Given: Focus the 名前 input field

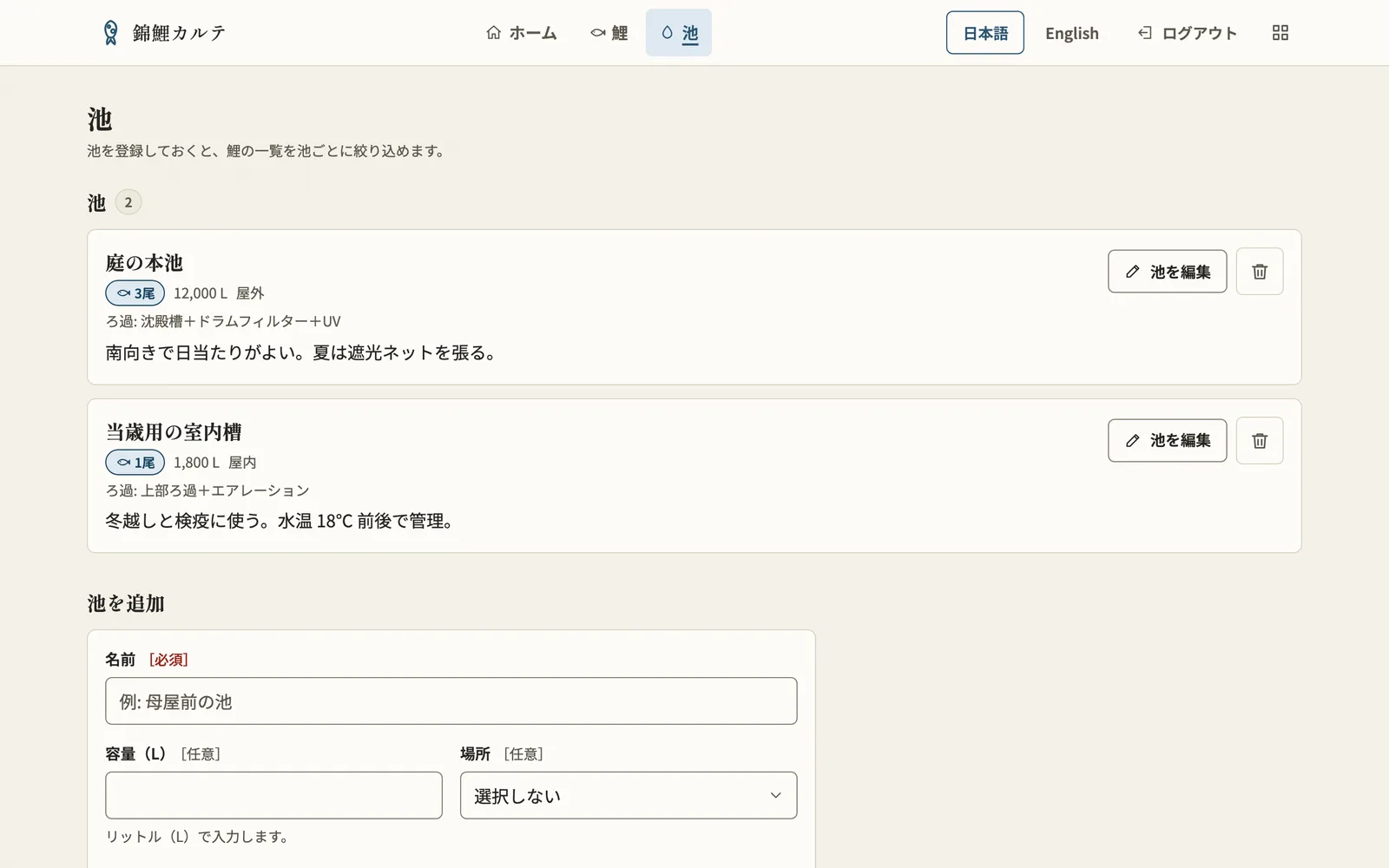Looking at the screenshot, I should [x=451, y=701].
